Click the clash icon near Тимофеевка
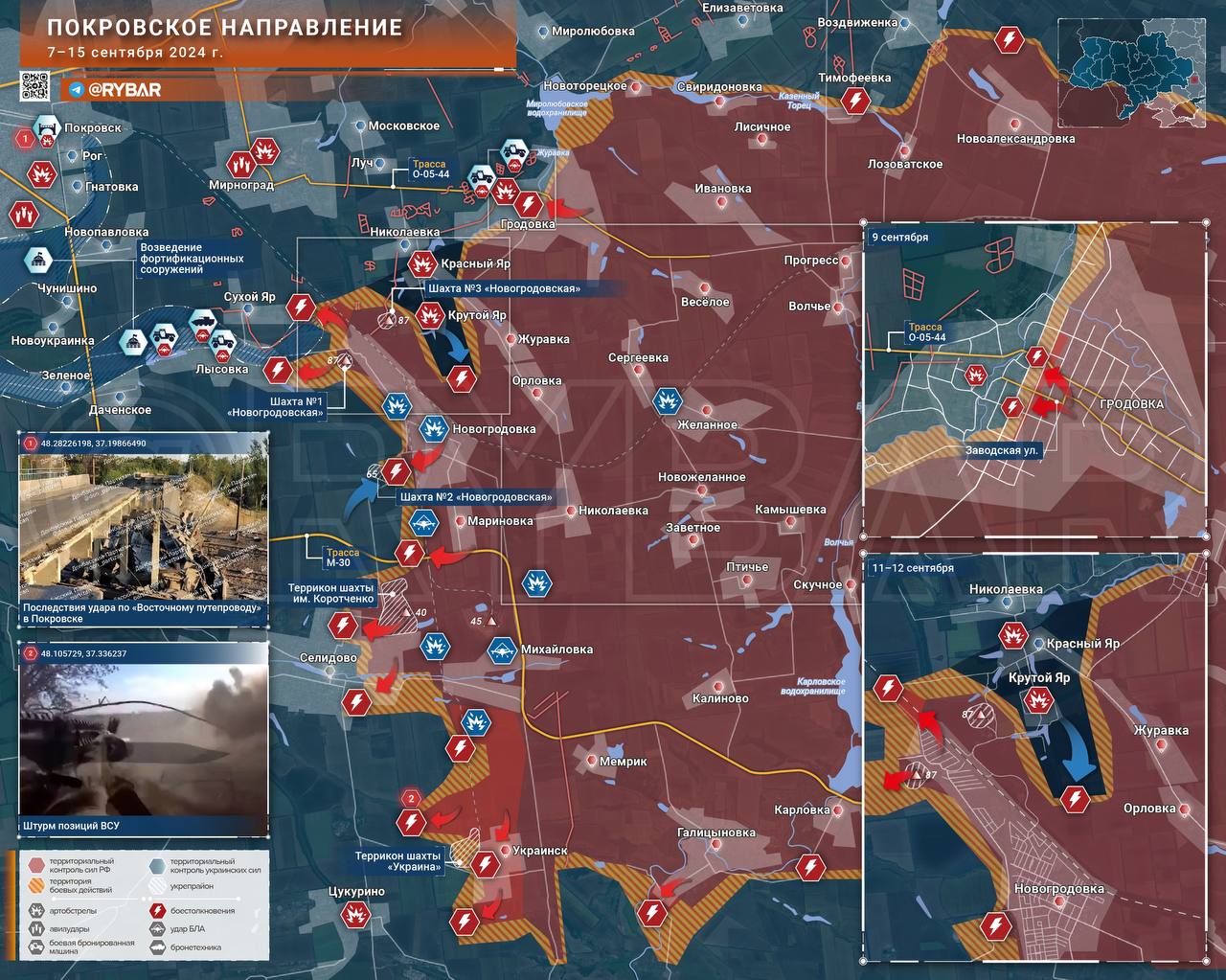 (x=855, y=101)
